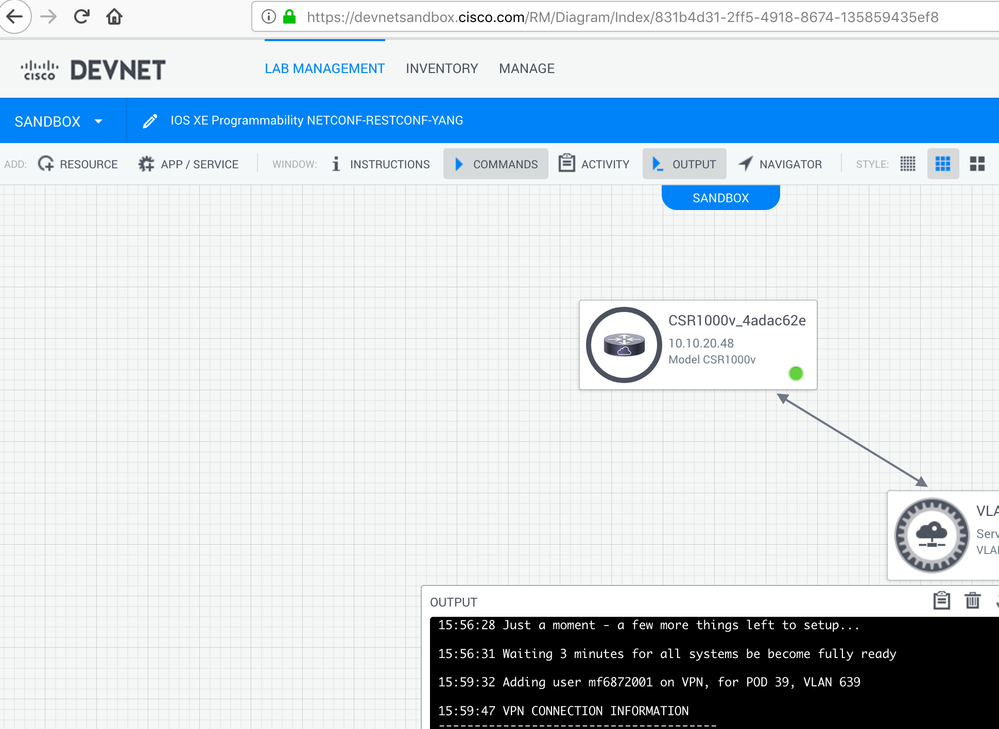The width and height of the screenshot is (999, 729).
Task: Open the INSTRUCTIONS window
Action: 380,164
